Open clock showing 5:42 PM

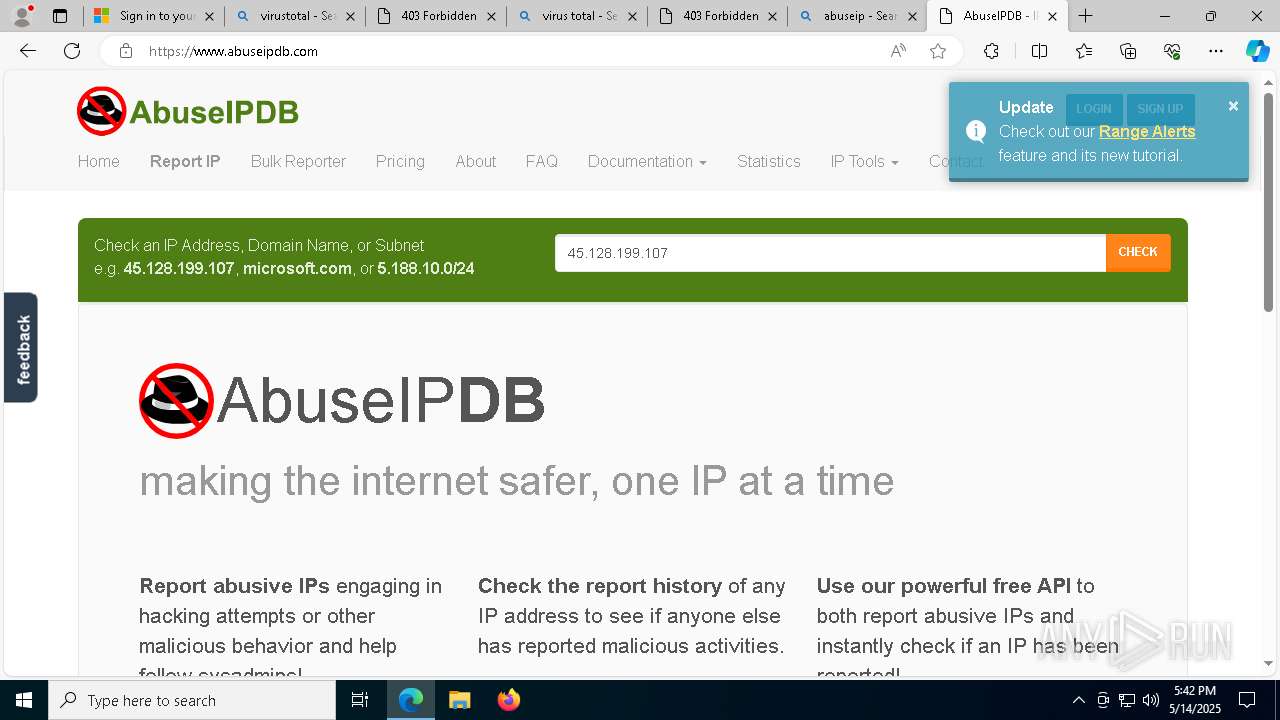point(1195,700)
